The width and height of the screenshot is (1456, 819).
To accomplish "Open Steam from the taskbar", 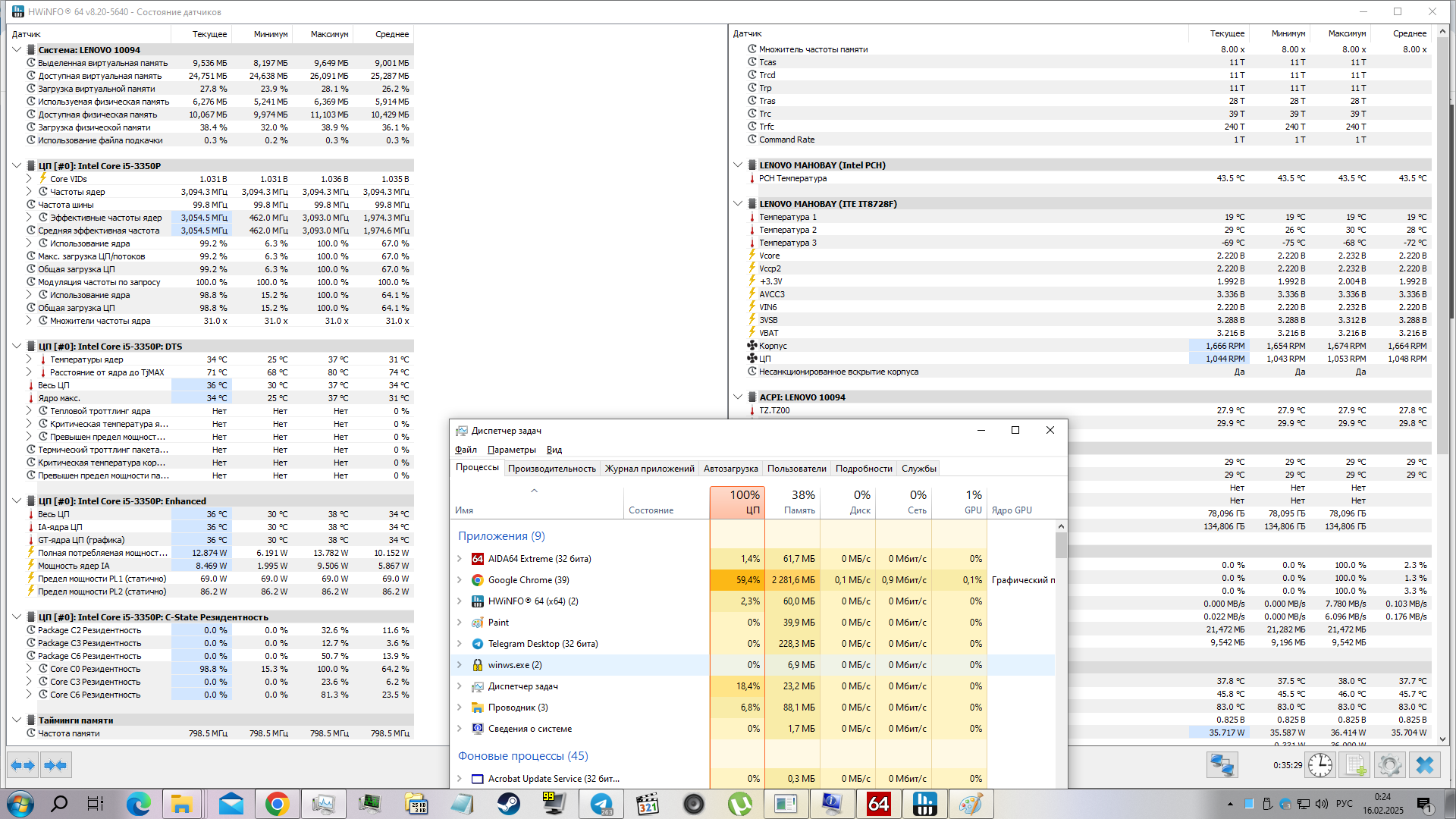I will [509, 804].
